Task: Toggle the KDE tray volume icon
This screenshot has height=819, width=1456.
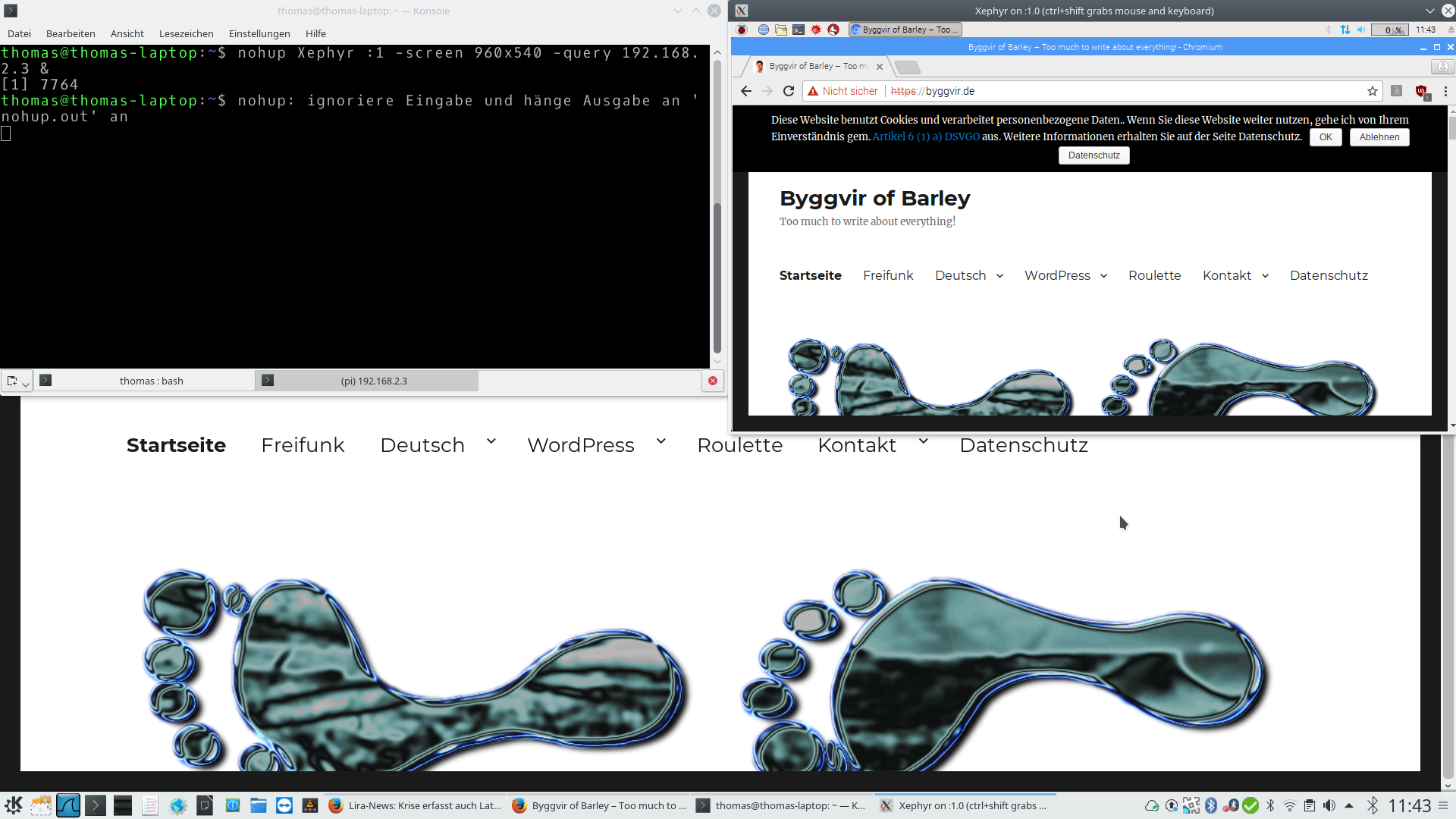Action: 1329,805
